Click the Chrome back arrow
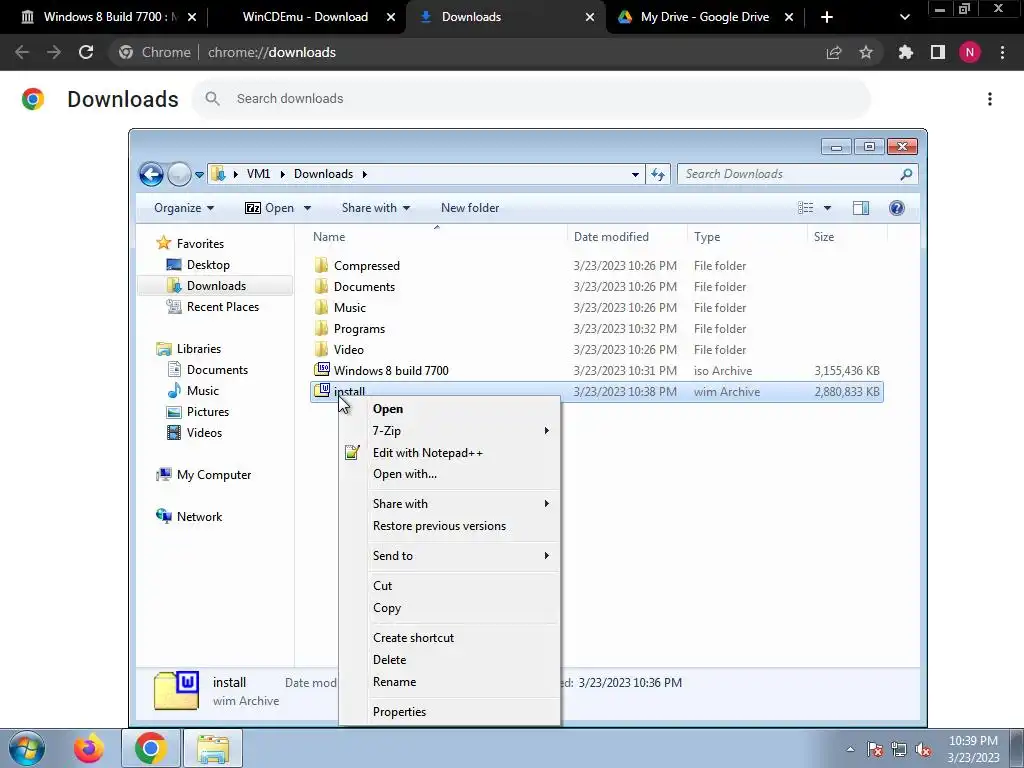 pyautogui.click(x=22, y=52)
